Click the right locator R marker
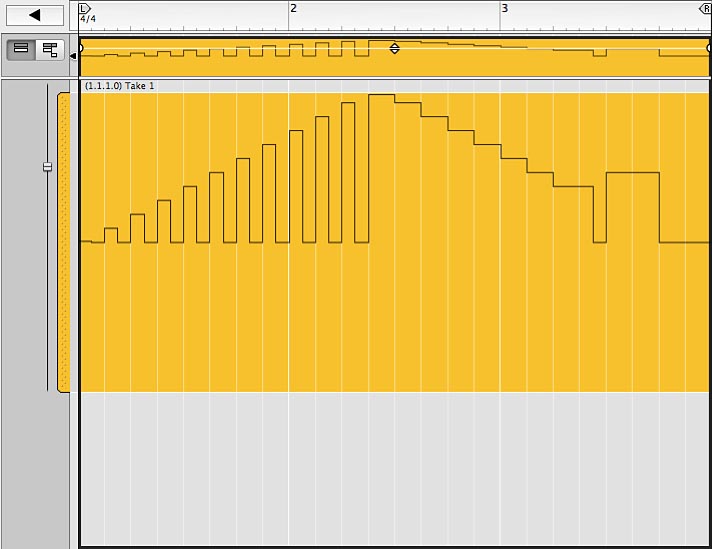 point(704,8)
